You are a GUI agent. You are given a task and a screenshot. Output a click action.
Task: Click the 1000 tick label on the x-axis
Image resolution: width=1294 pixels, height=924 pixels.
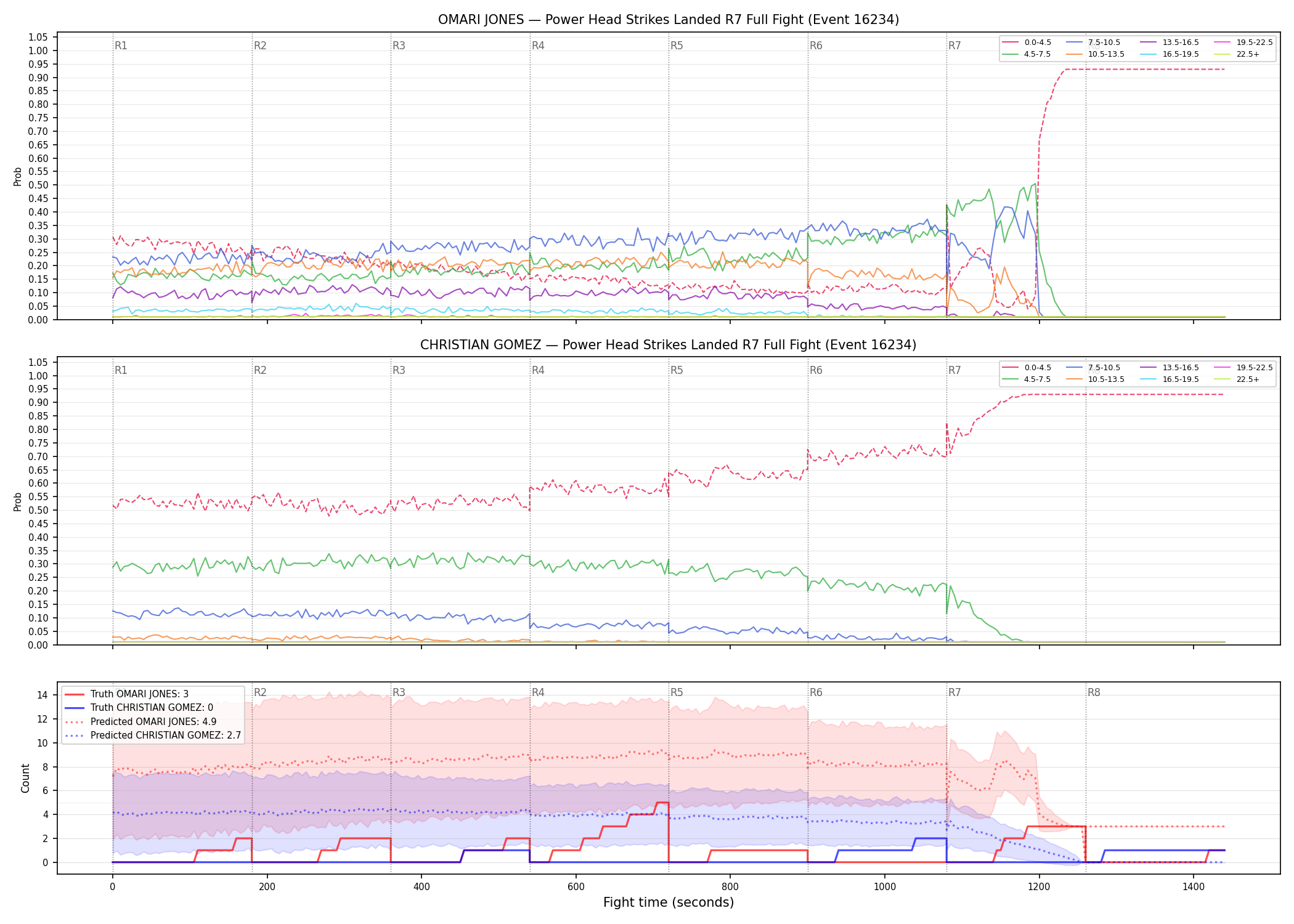pyautogui.click(x=885, y=887)
